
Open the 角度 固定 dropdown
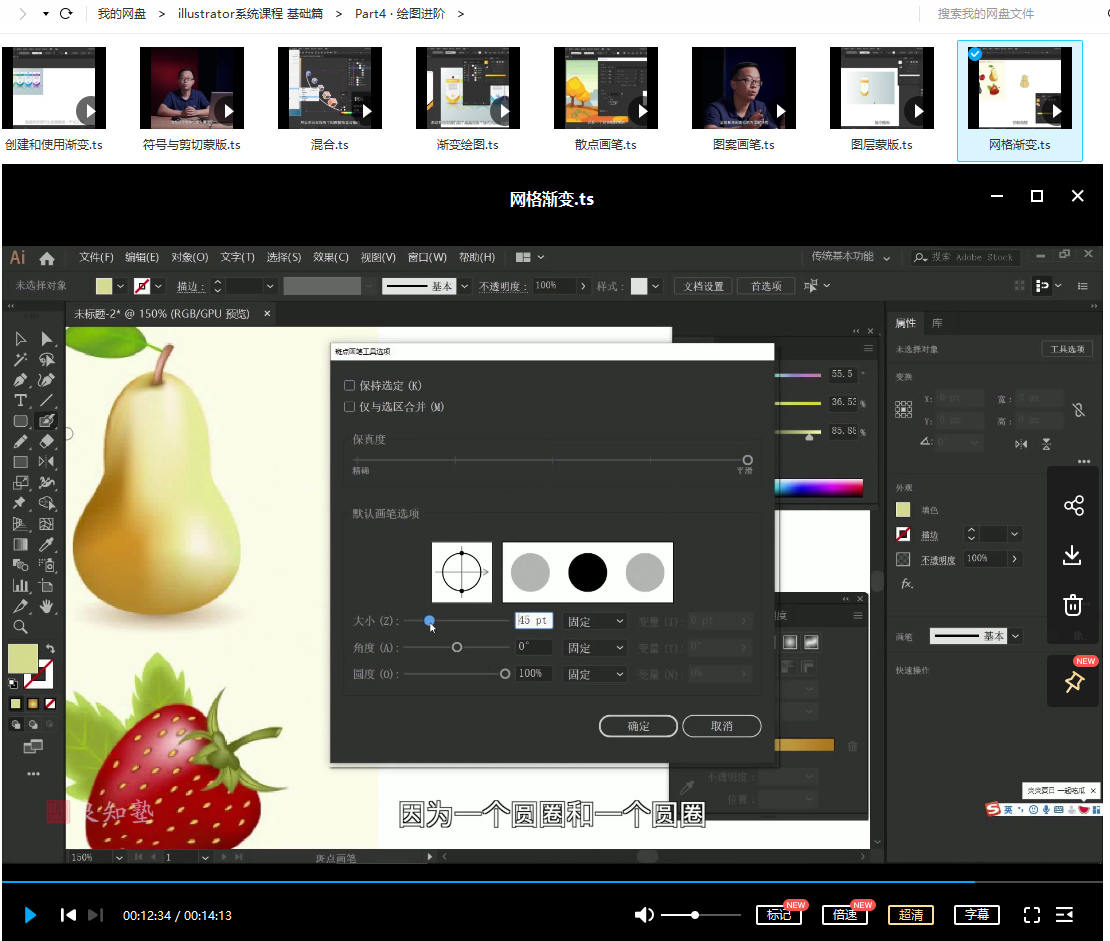coord(595,648)
